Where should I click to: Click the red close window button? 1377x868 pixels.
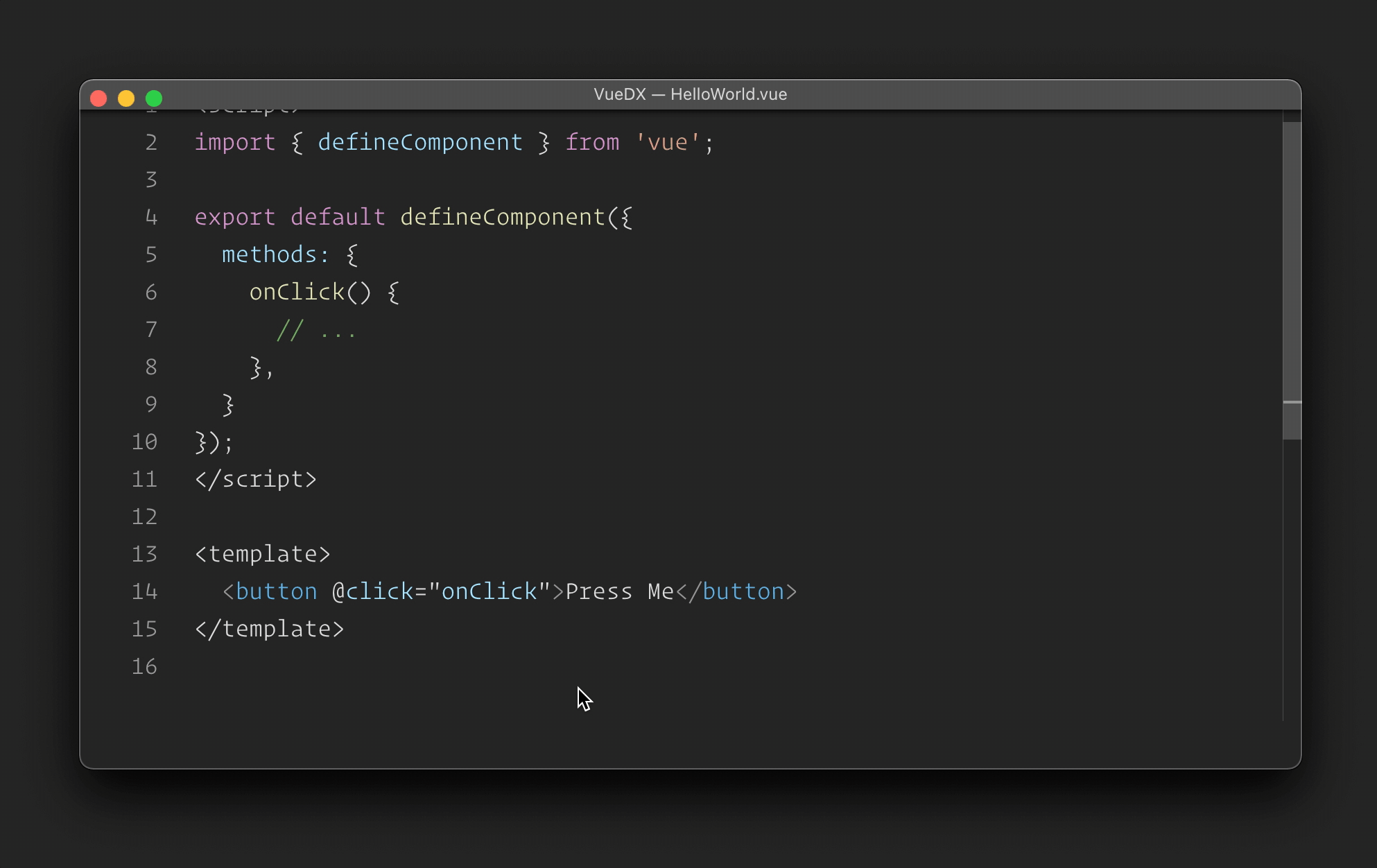point(98,98)
